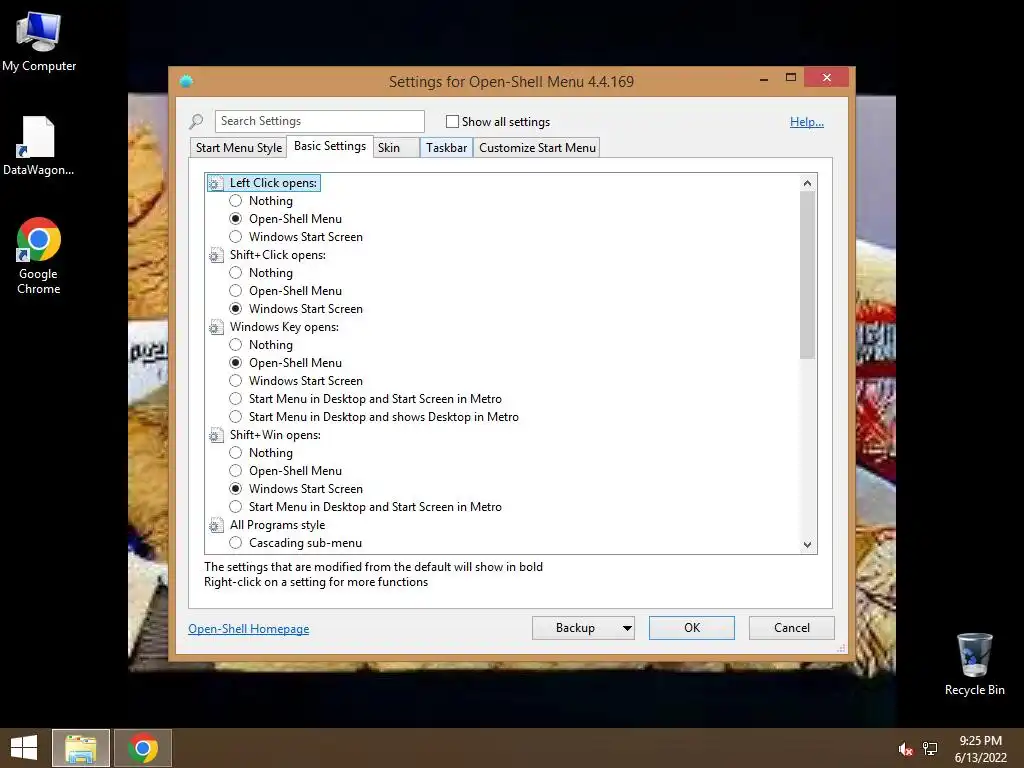Select Windows Start Screen under Shift+Click opens
The image size is (1024, 768).
pos(236,308)
